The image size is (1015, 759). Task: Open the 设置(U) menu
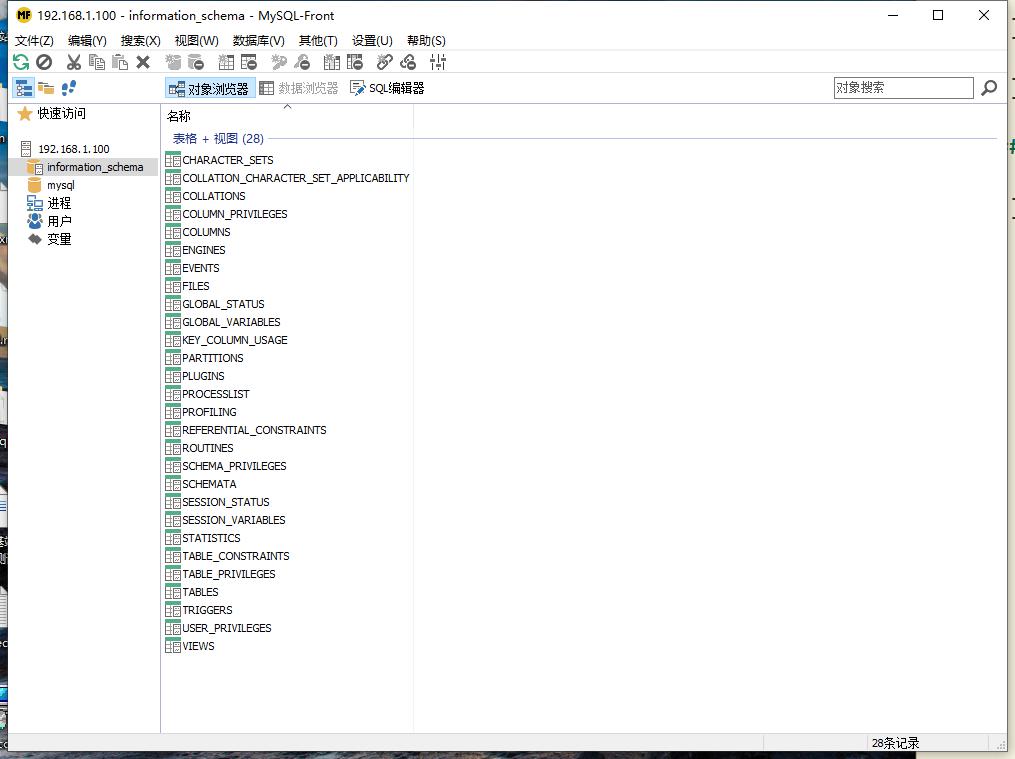(x=372, y=41)
